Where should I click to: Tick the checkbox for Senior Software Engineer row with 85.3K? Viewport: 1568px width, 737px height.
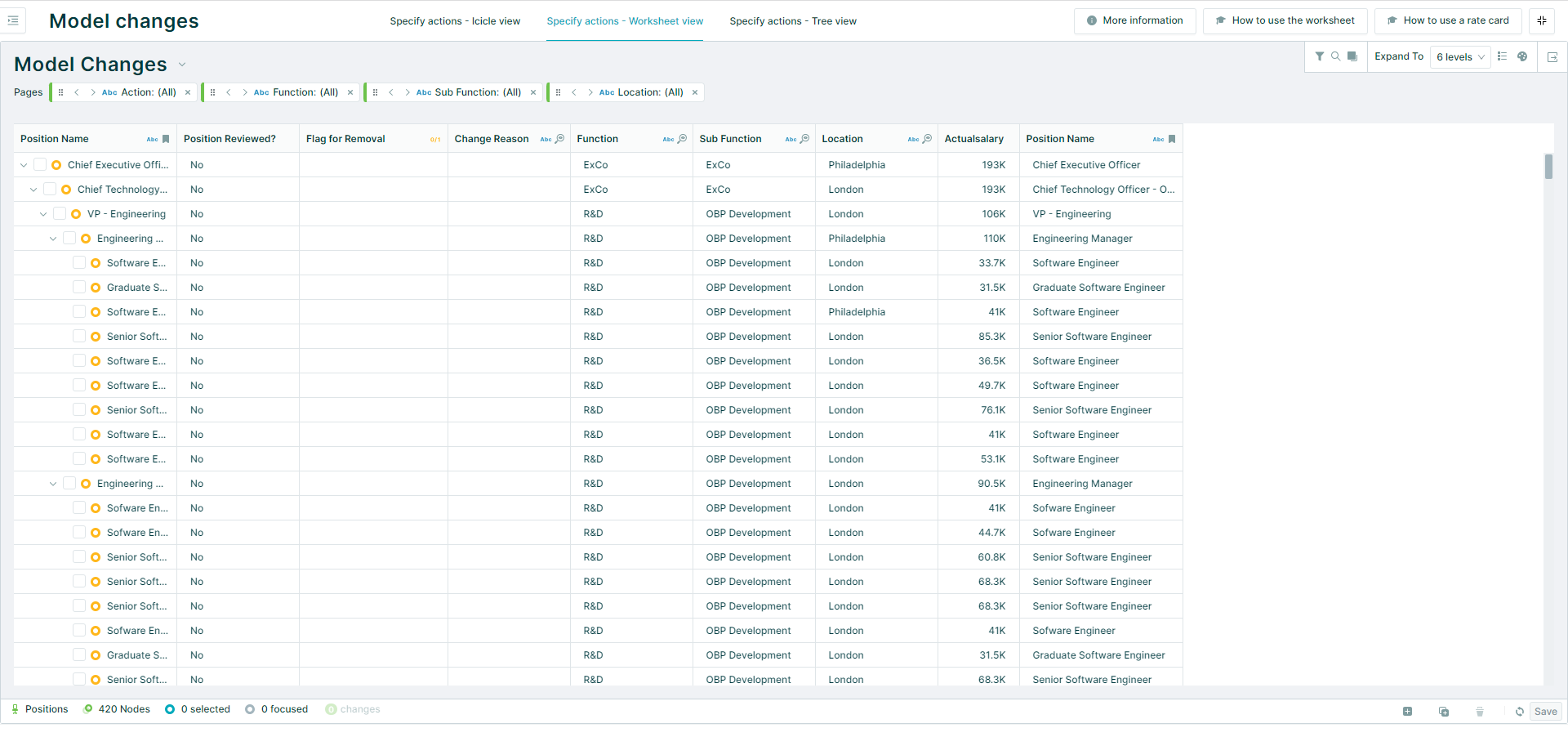click(x=79, y=337)
